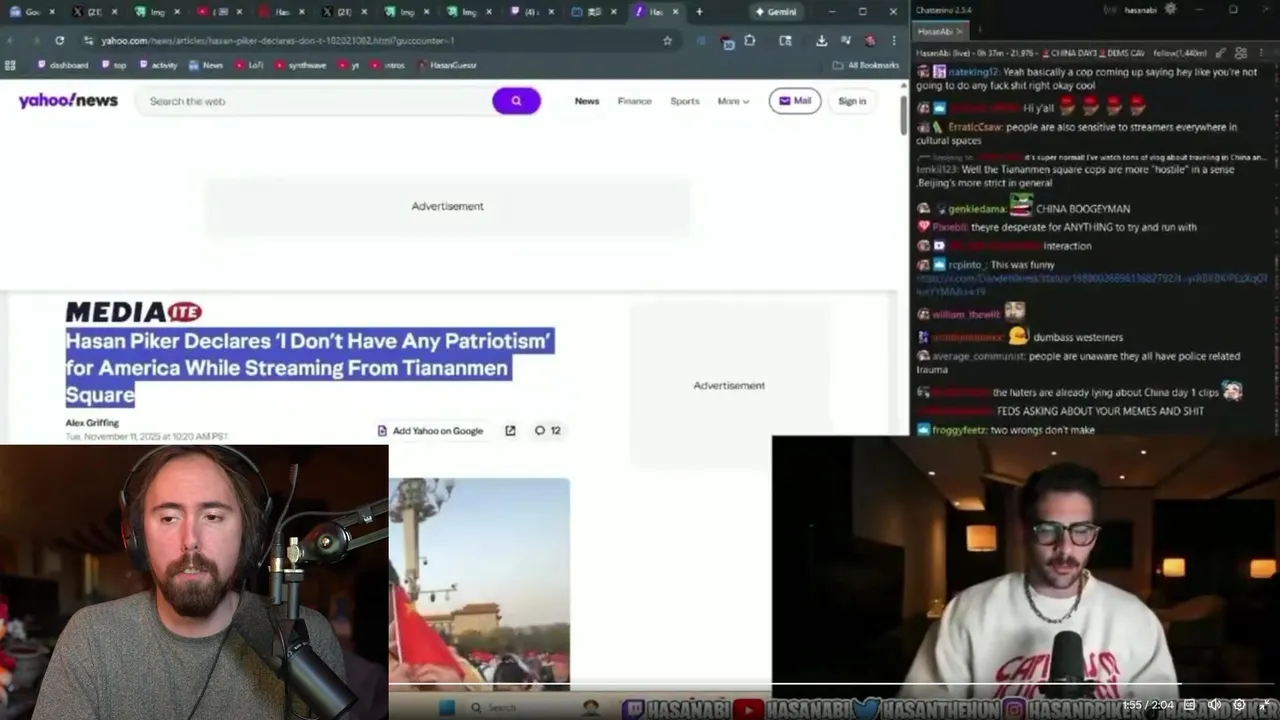
Task: Click the headline 'Hasan Piker Declares'
Action: [x=308, y=367]
